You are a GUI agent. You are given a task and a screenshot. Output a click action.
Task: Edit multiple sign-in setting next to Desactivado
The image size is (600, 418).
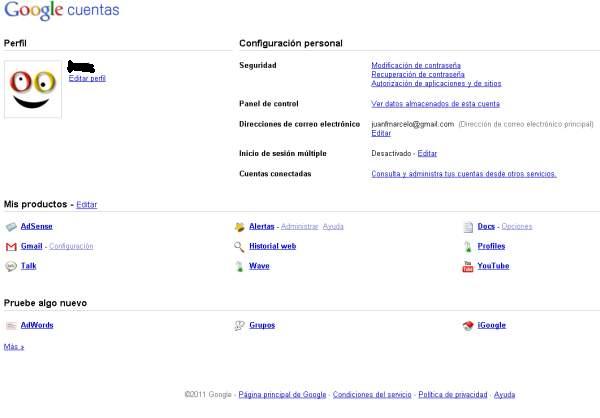pyautogui.click(x=427, y=153)
